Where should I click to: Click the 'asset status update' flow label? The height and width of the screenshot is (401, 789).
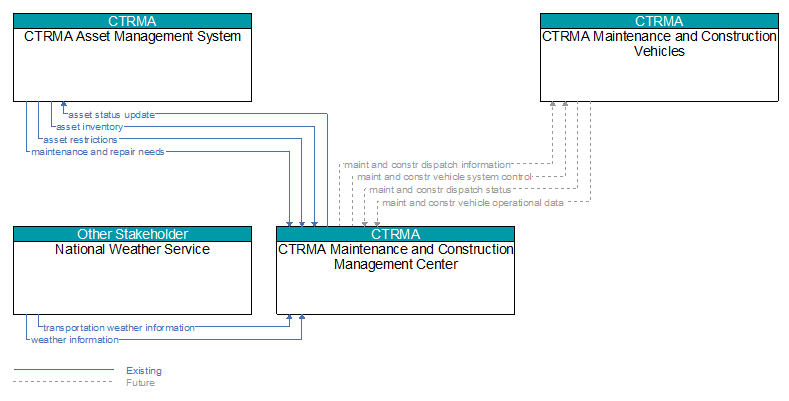tap(112, 115)
